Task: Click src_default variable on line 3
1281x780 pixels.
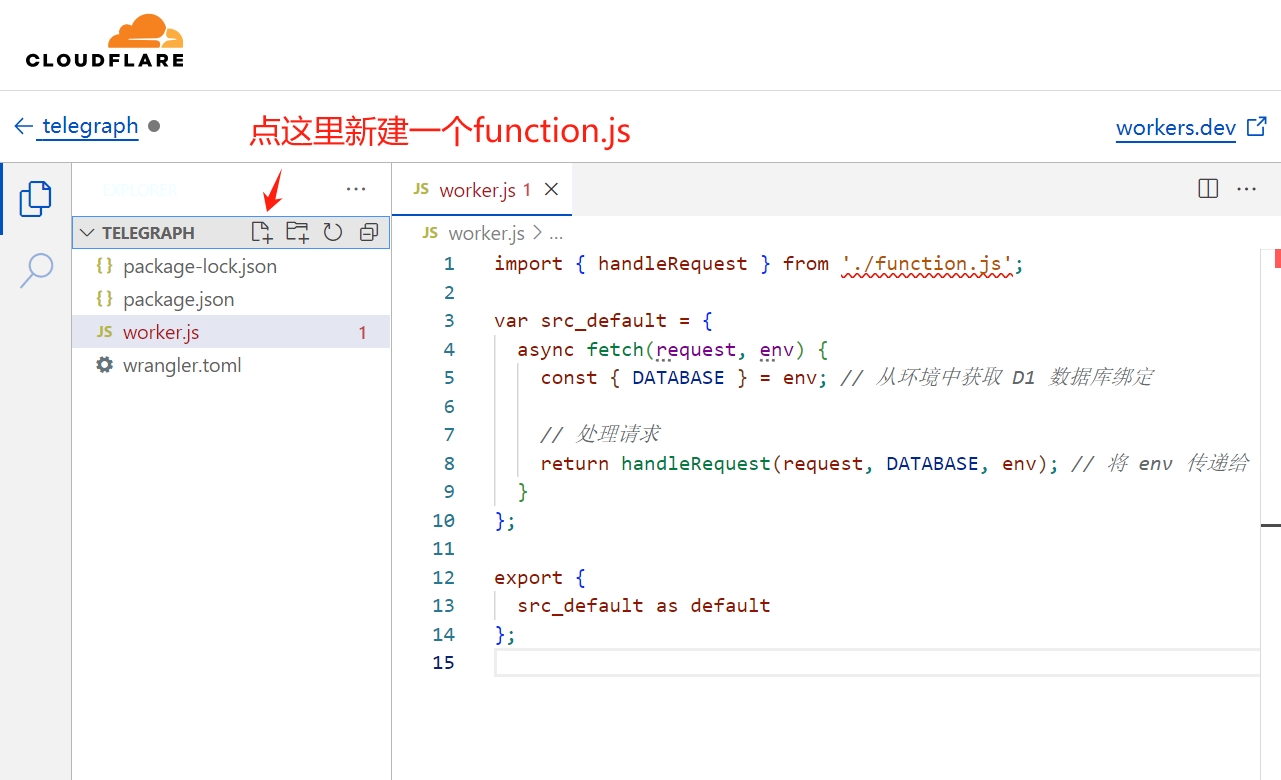Action: point(603,321)
